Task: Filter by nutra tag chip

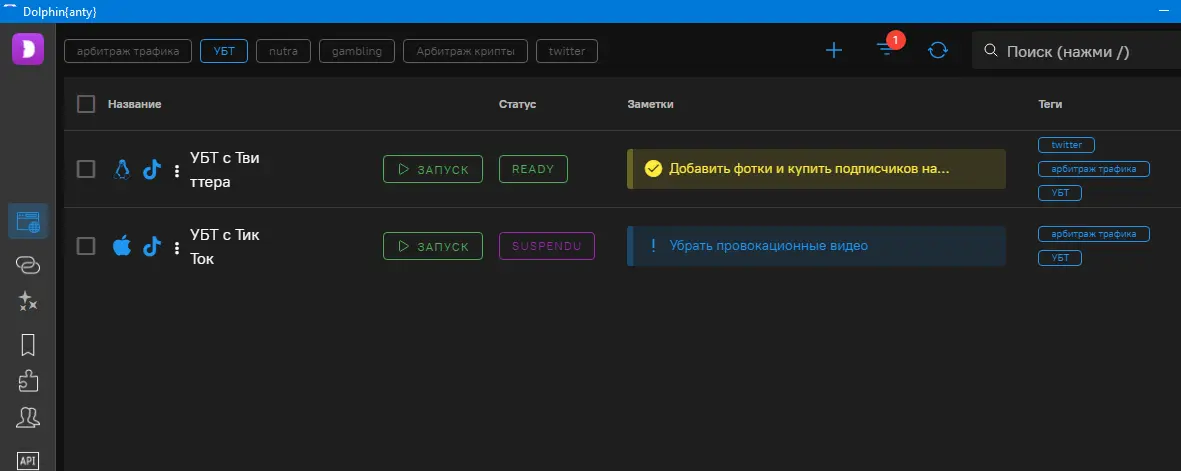Action: coord(284,51)
